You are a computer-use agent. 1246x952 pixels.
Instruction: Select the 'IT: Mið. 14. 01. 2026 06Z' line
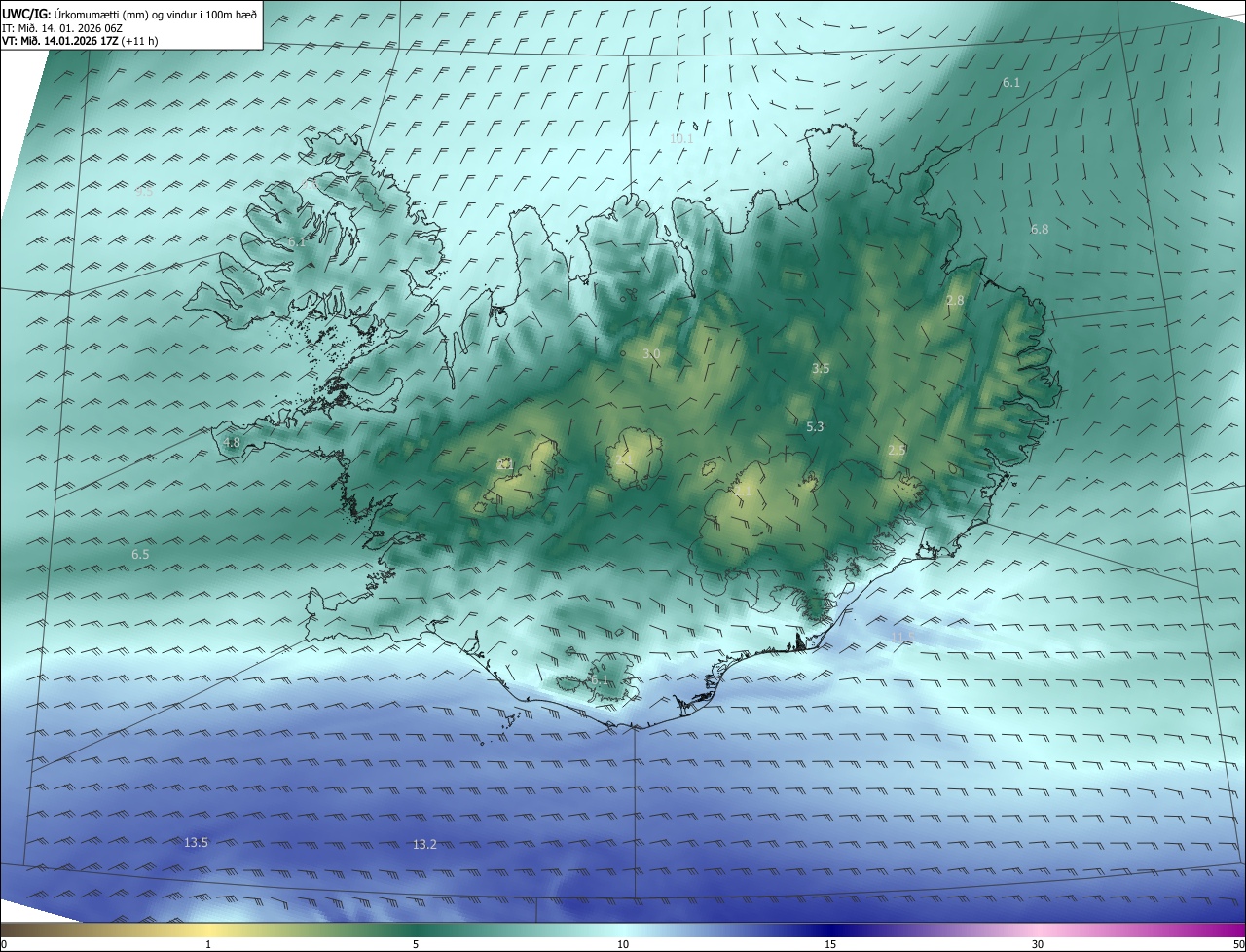(62, 27)
